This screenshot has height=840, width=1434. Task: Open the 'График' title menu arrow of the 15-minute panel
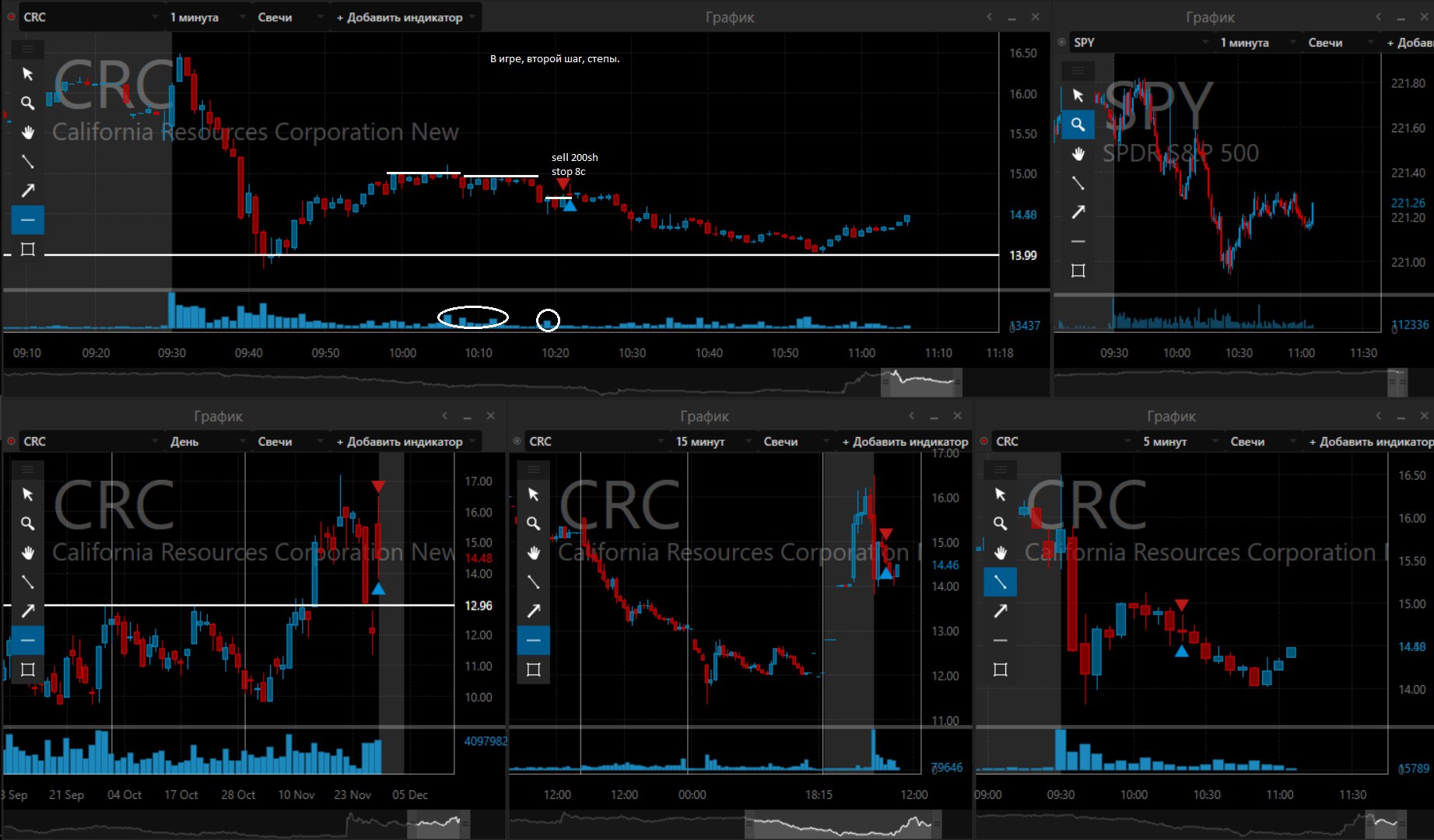(x=911, y=416)
